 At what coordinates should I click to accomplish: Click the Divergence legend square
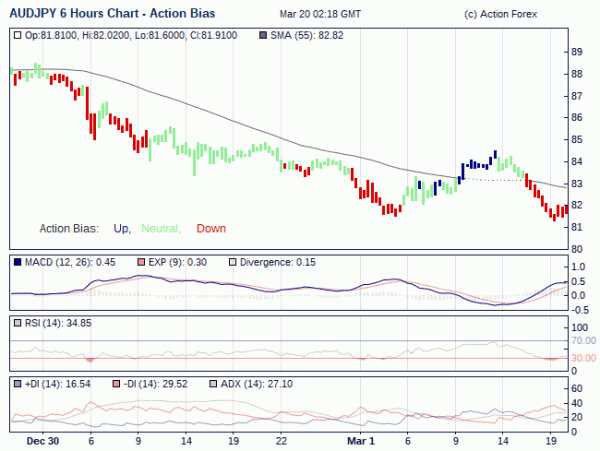(x=232, y=262)
